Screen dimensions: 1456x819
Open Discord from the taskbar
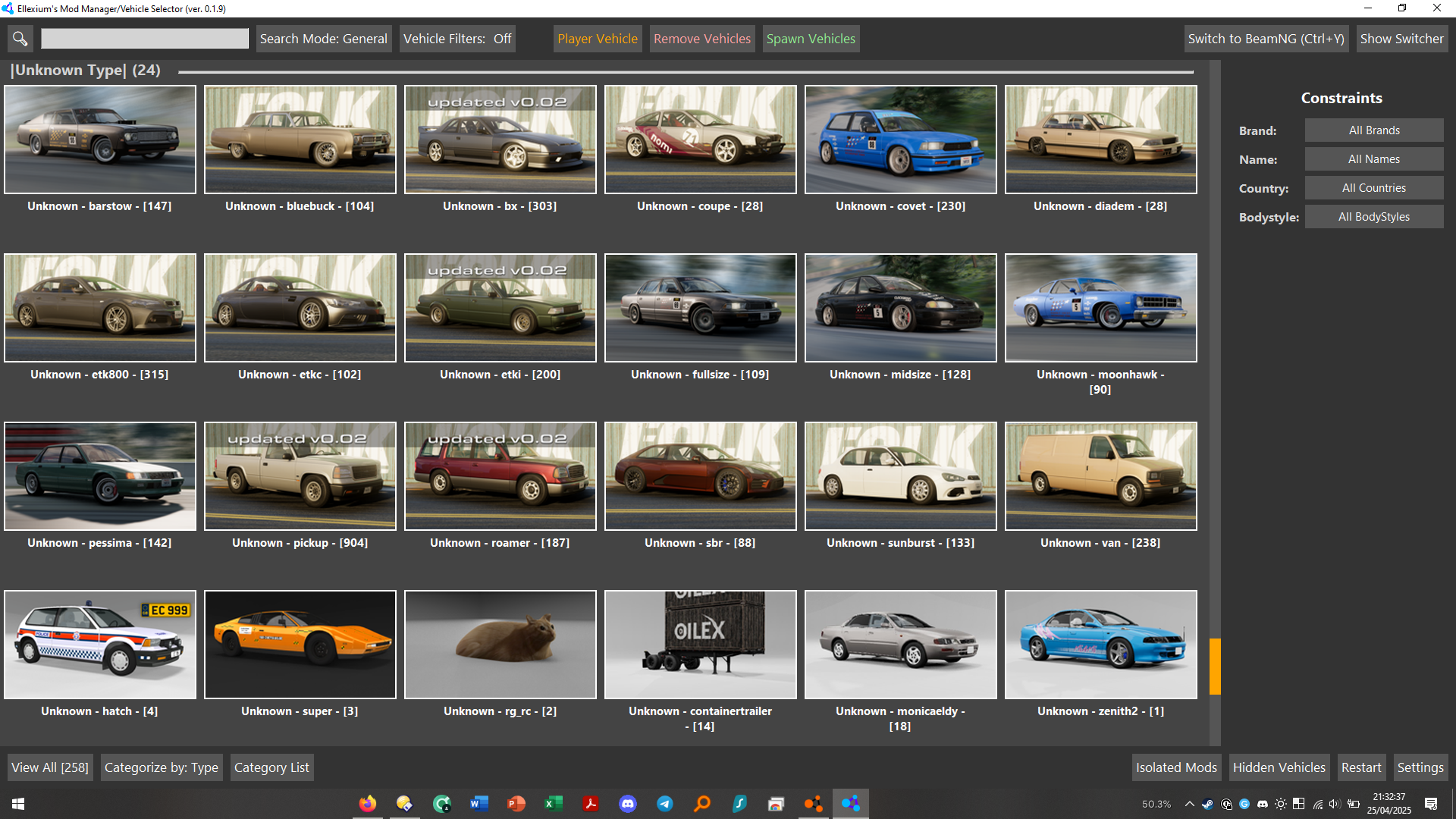click(x=628, y=804)
